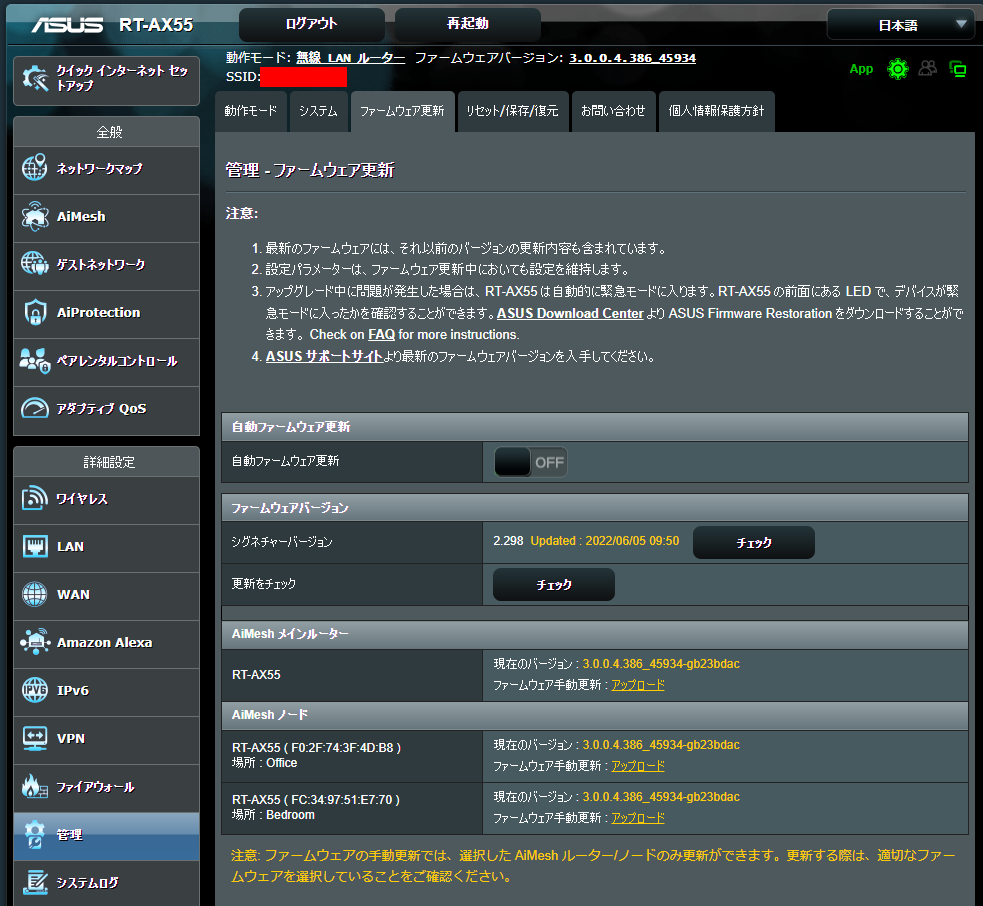Switch to 動作モード tab
The image size is (983, 906).
pyautogui.click(x=251, y=111)
